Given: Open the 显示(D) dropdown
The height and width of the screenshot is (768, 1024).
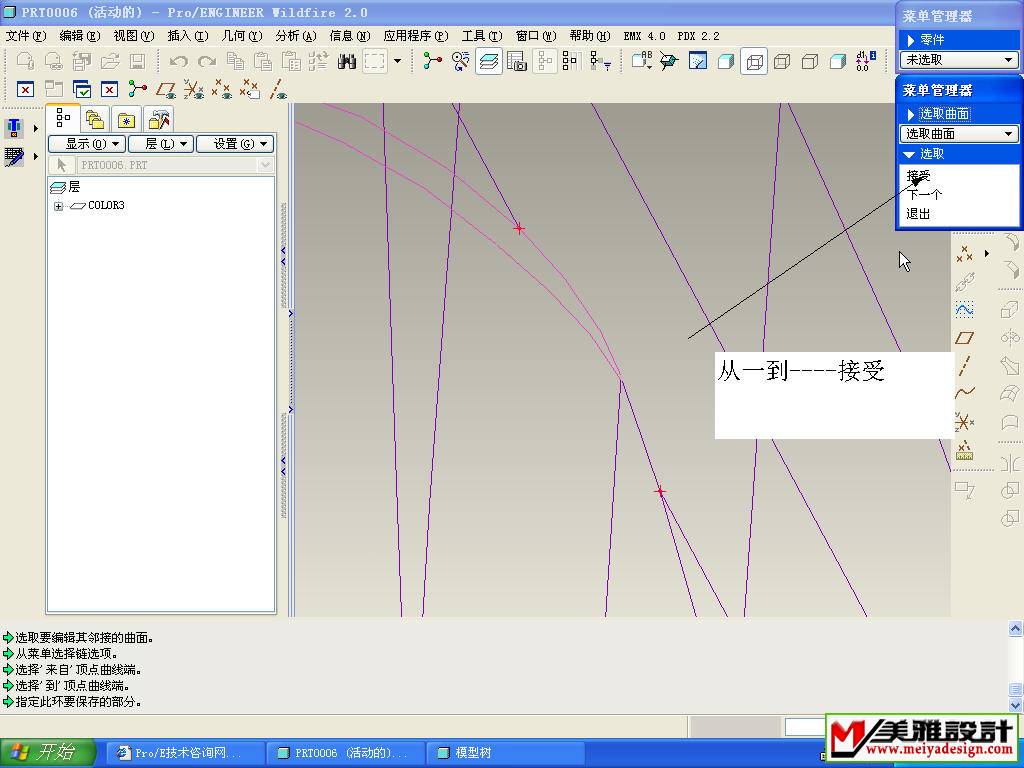Looking at the screenshot, I should point(87,144).
